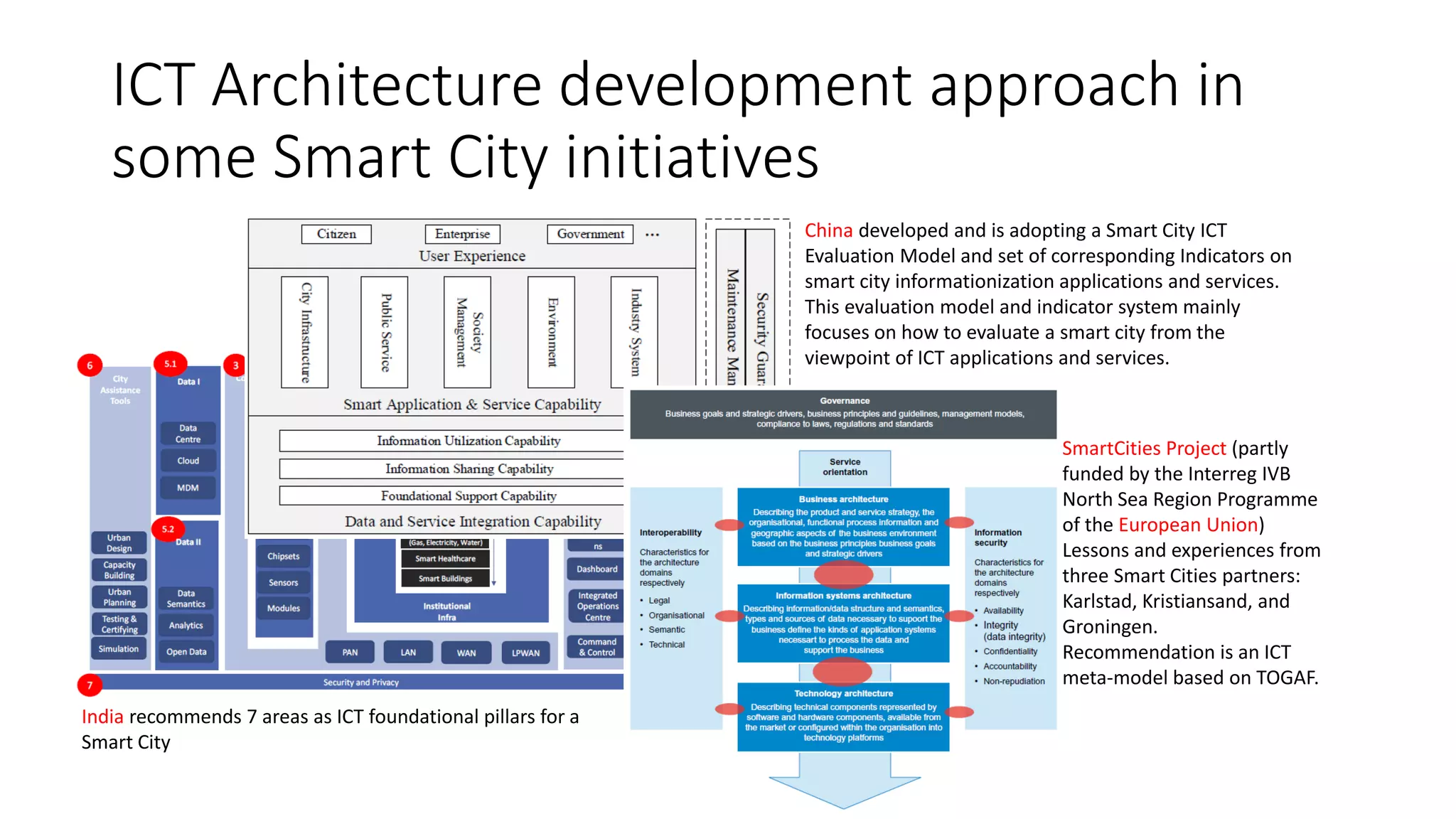Click the Urban Planning block
Screen dimensions: 1456x819
tap(119, 597)
